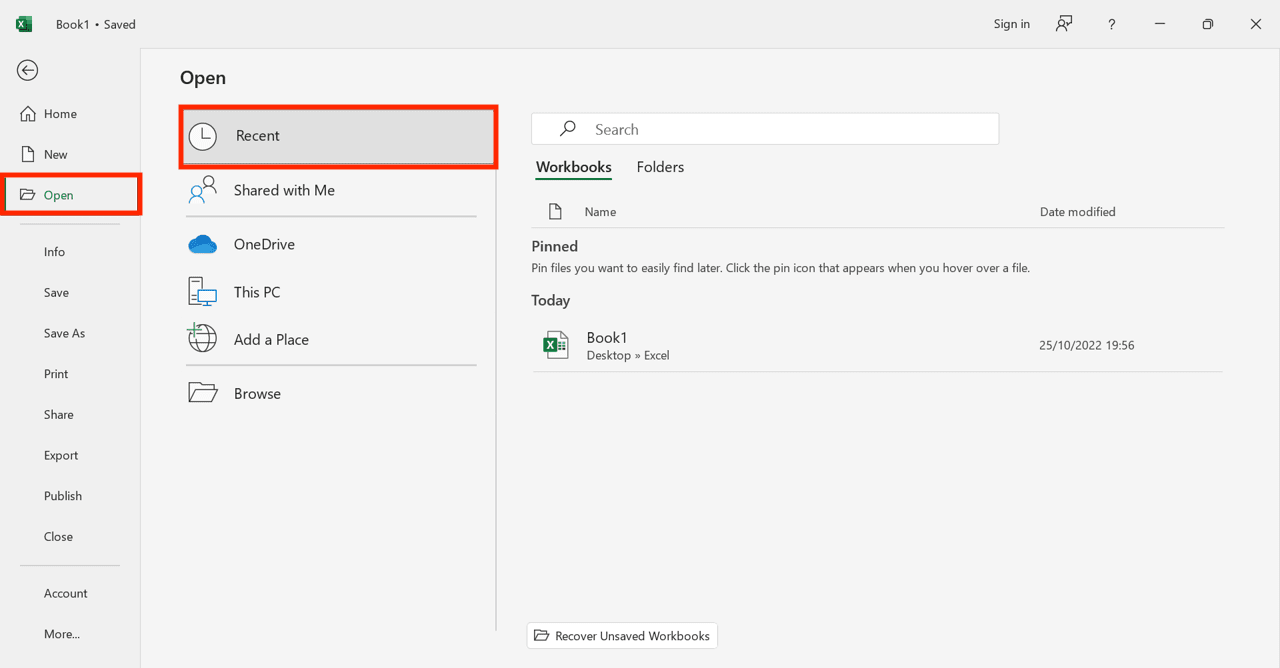The height and width of the screenshot is (668, 1280).
Task: Choose the This PC computer icon
Action: coord(203,292)
